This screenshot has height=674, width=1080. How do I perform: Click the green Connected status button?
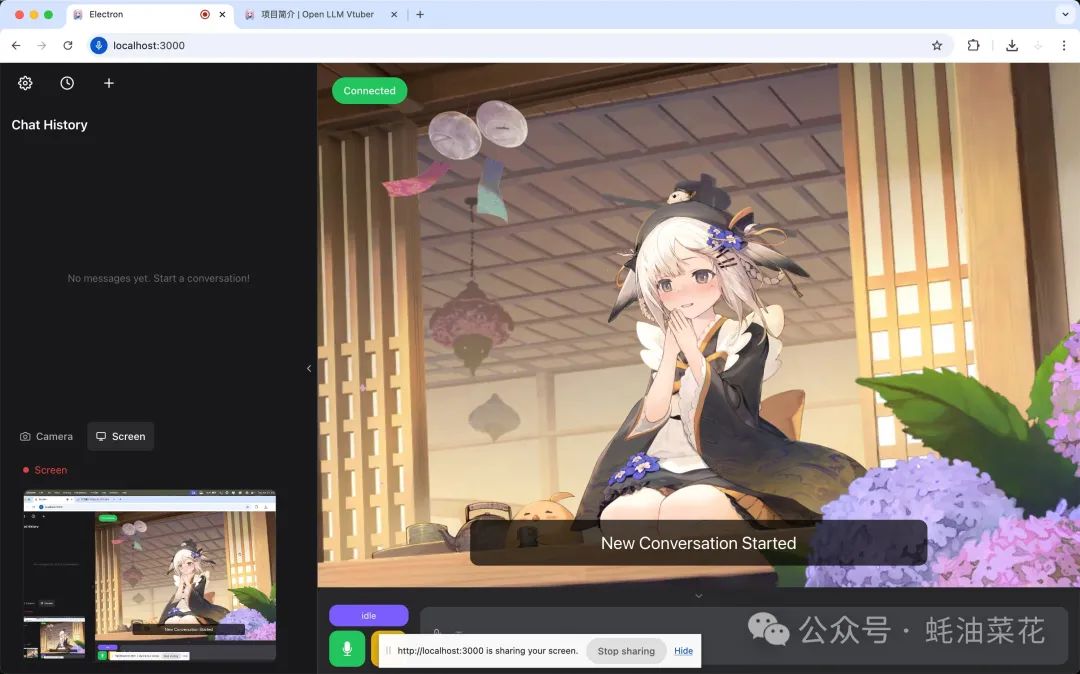pyautogui.click(x=369, y=91)
